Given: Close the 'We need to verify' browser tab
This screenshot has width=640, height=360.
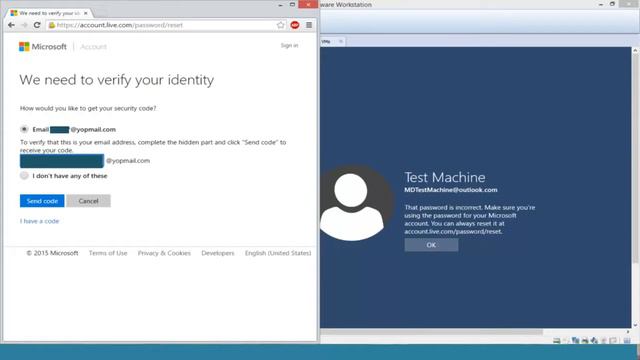Looking at the screenshot, I should [x=85, y=13].
